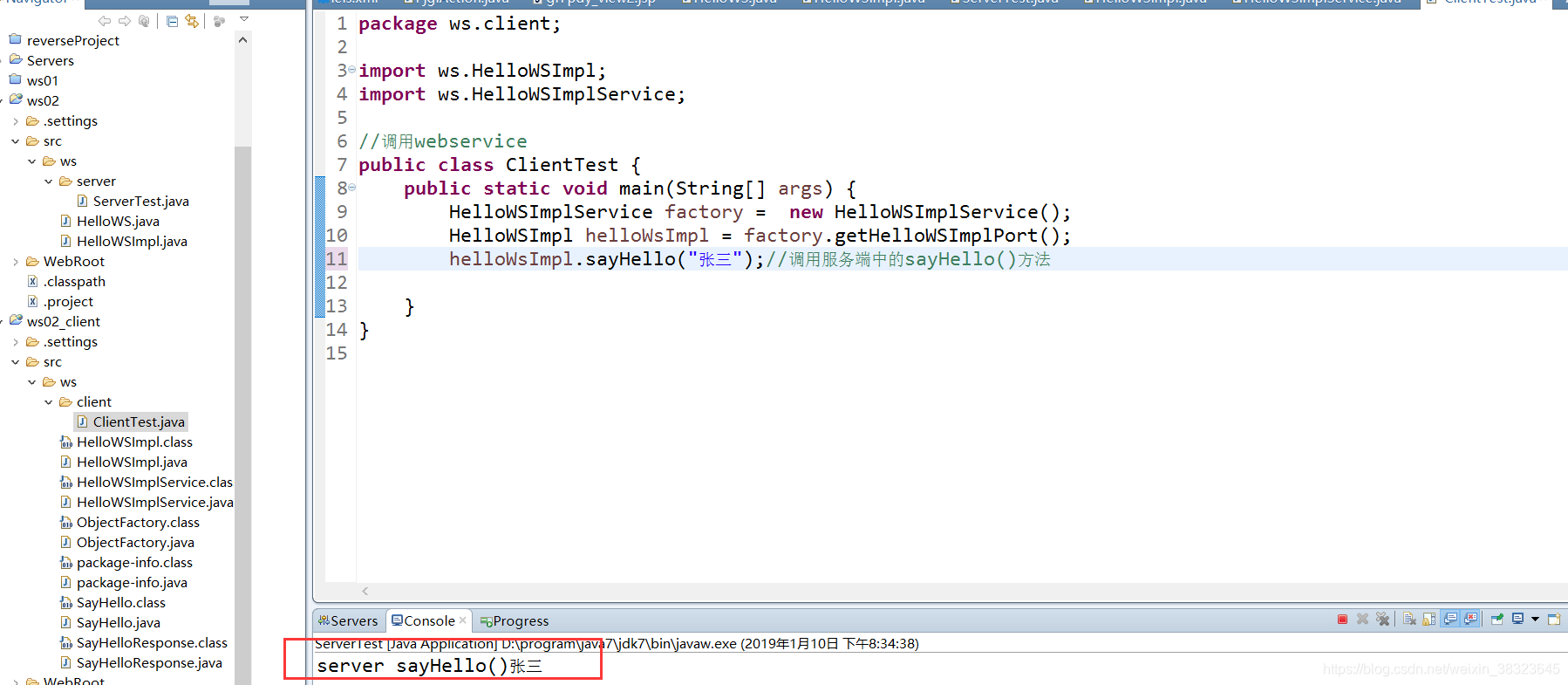Click 'server sayHello()张三' console output
This screenshot has width=1568, height=685.
(x=429, y=666)
